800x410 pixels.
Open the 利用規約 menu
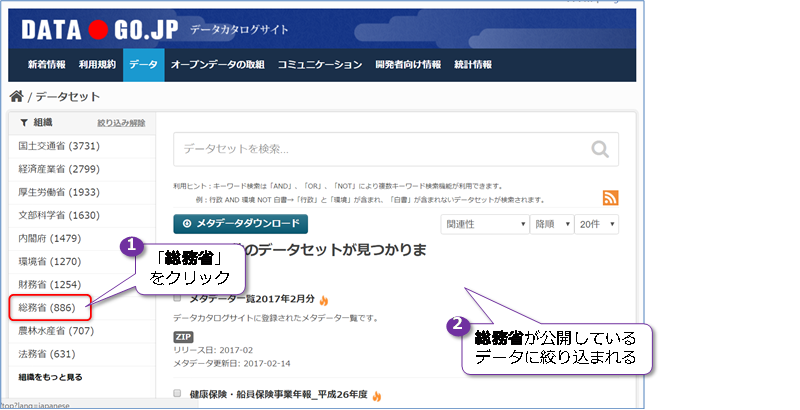[x=97, y=65]
